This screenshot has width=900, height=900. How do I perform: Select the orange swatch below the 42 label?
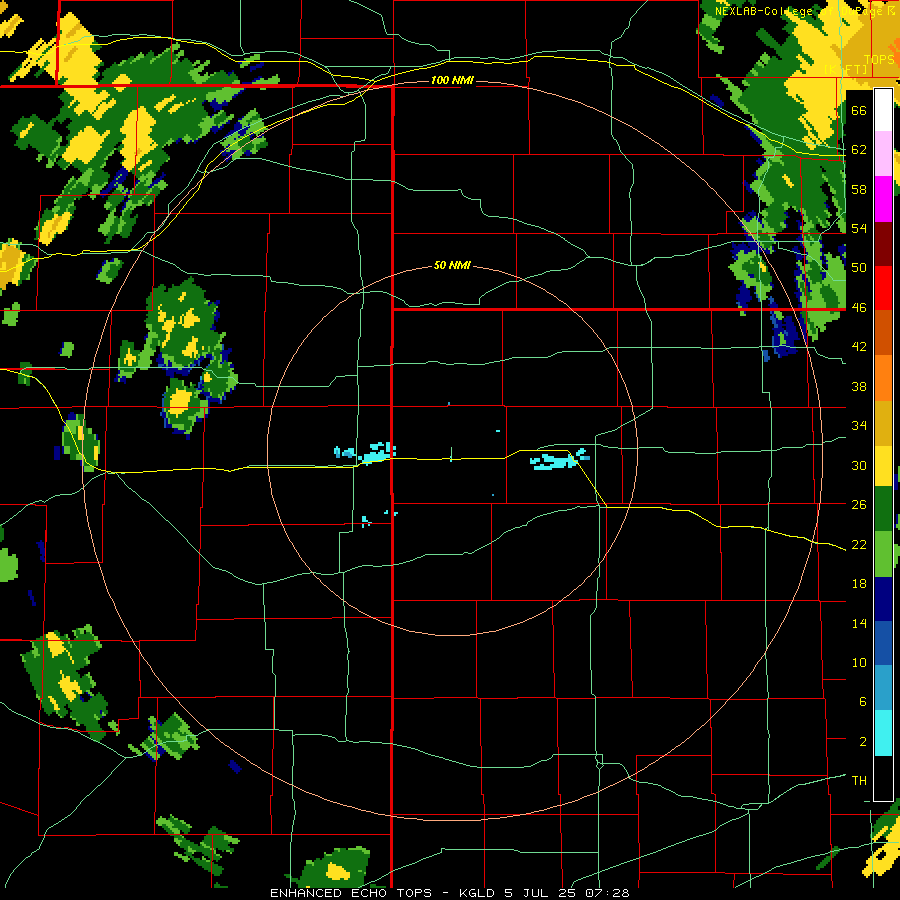coord(883,378)
